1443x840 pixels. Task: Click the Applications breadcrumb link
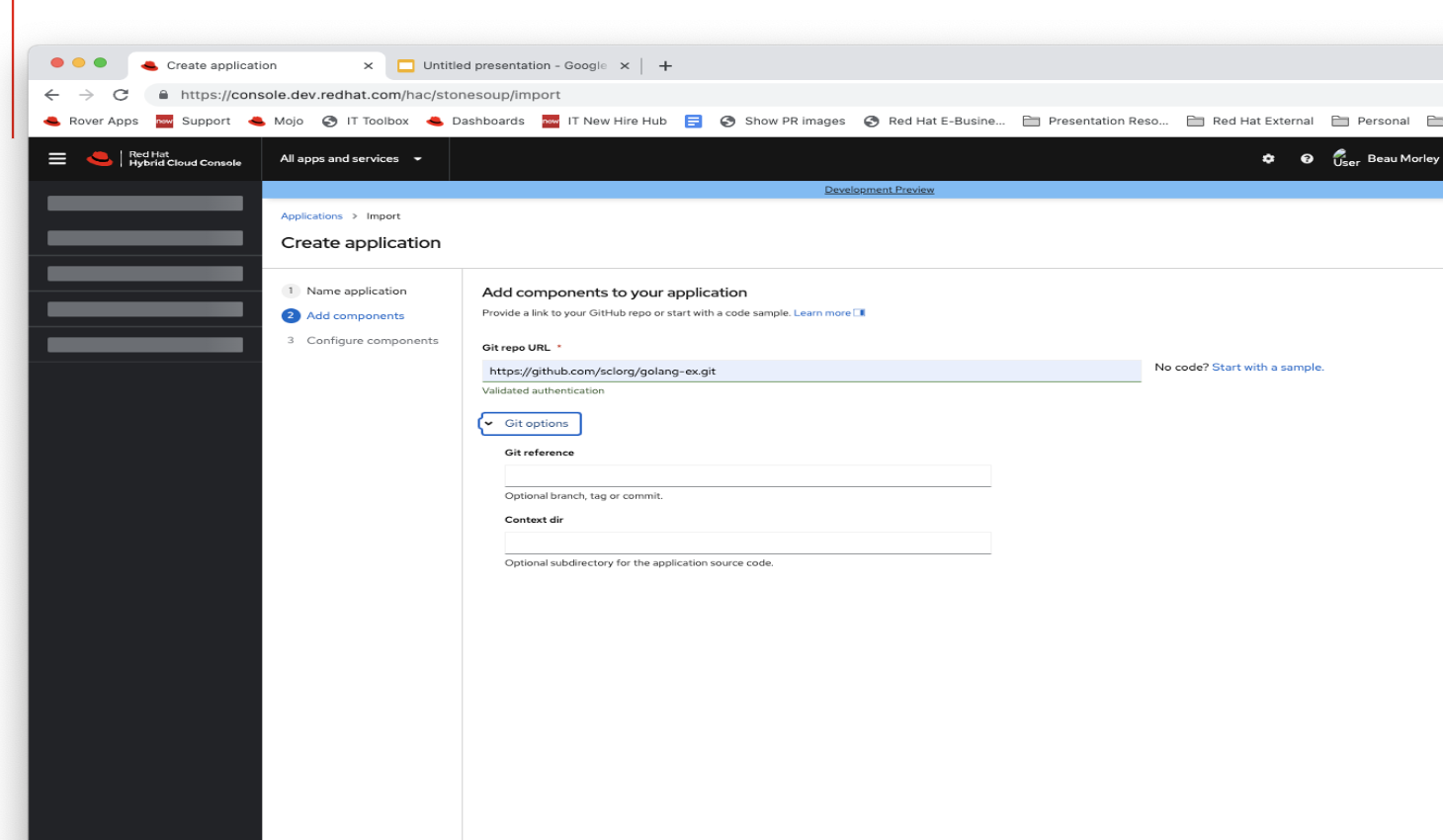[x=311, y=216]
